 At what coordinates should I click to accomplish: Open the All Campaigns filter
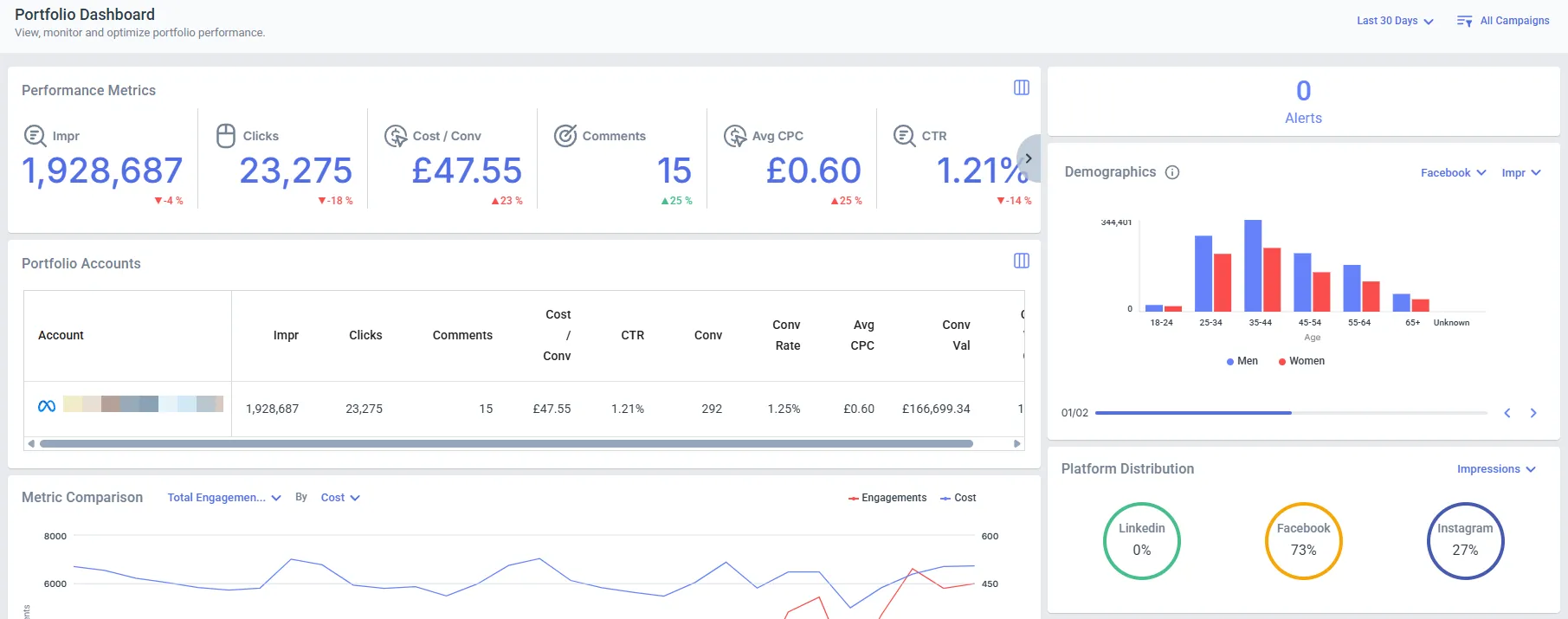click(x=1503, y=21)
